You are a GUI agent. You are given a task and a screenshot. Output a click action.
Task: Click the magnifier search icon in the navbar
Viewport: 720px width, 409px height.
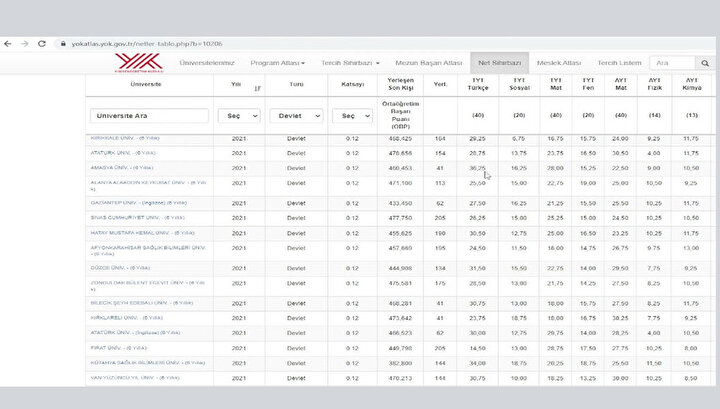click(705, 63)
